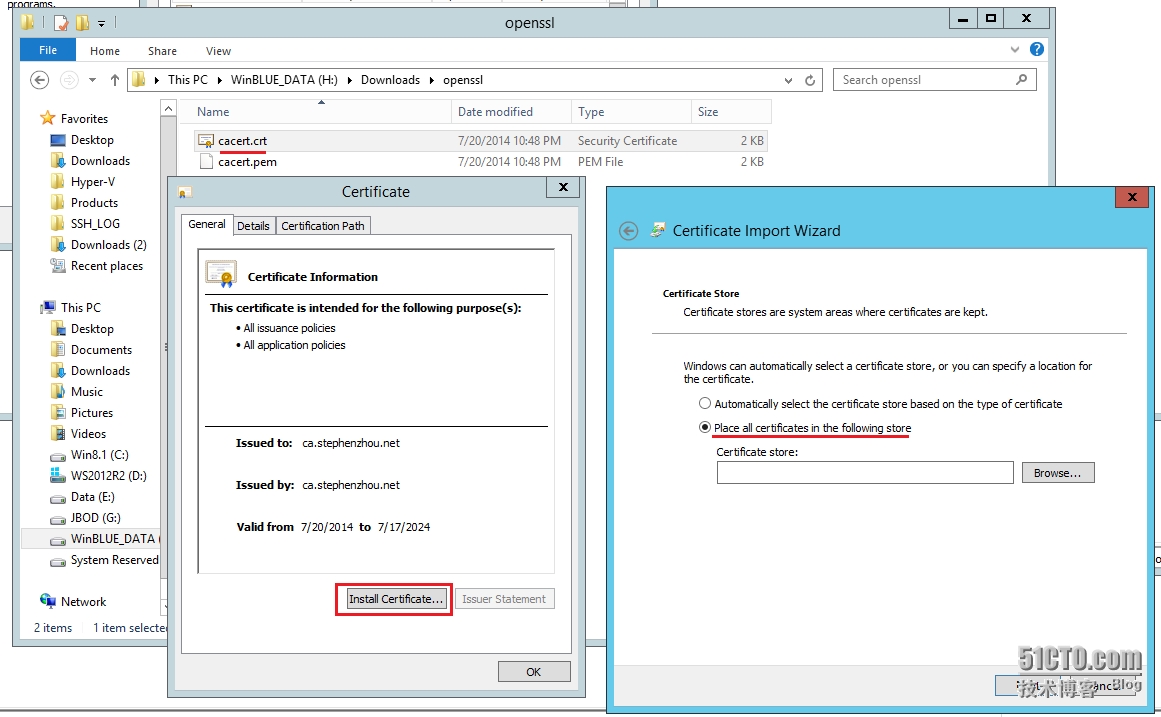Sort by the Type column header
The image size is (1161, 717).
point(631,112)
